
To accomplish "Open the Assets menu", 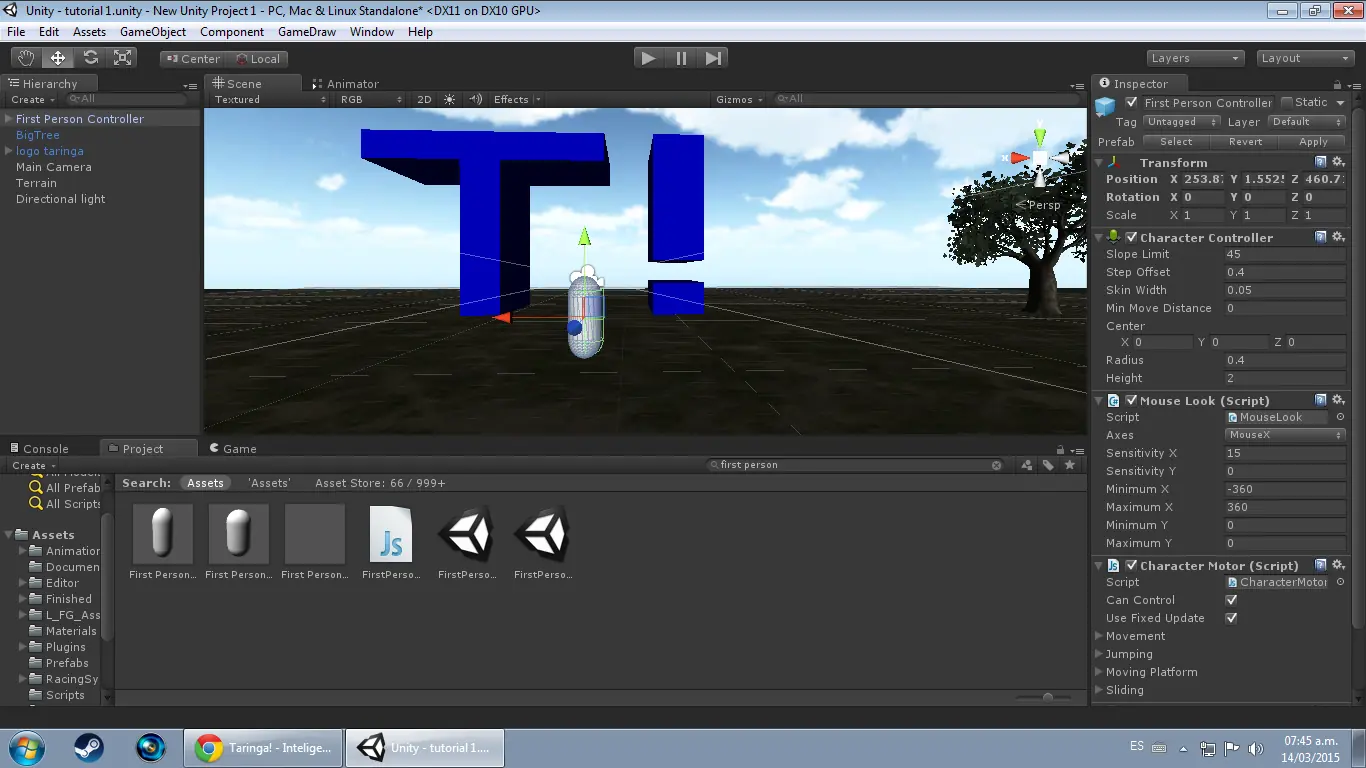I will [x=89, y=32].
